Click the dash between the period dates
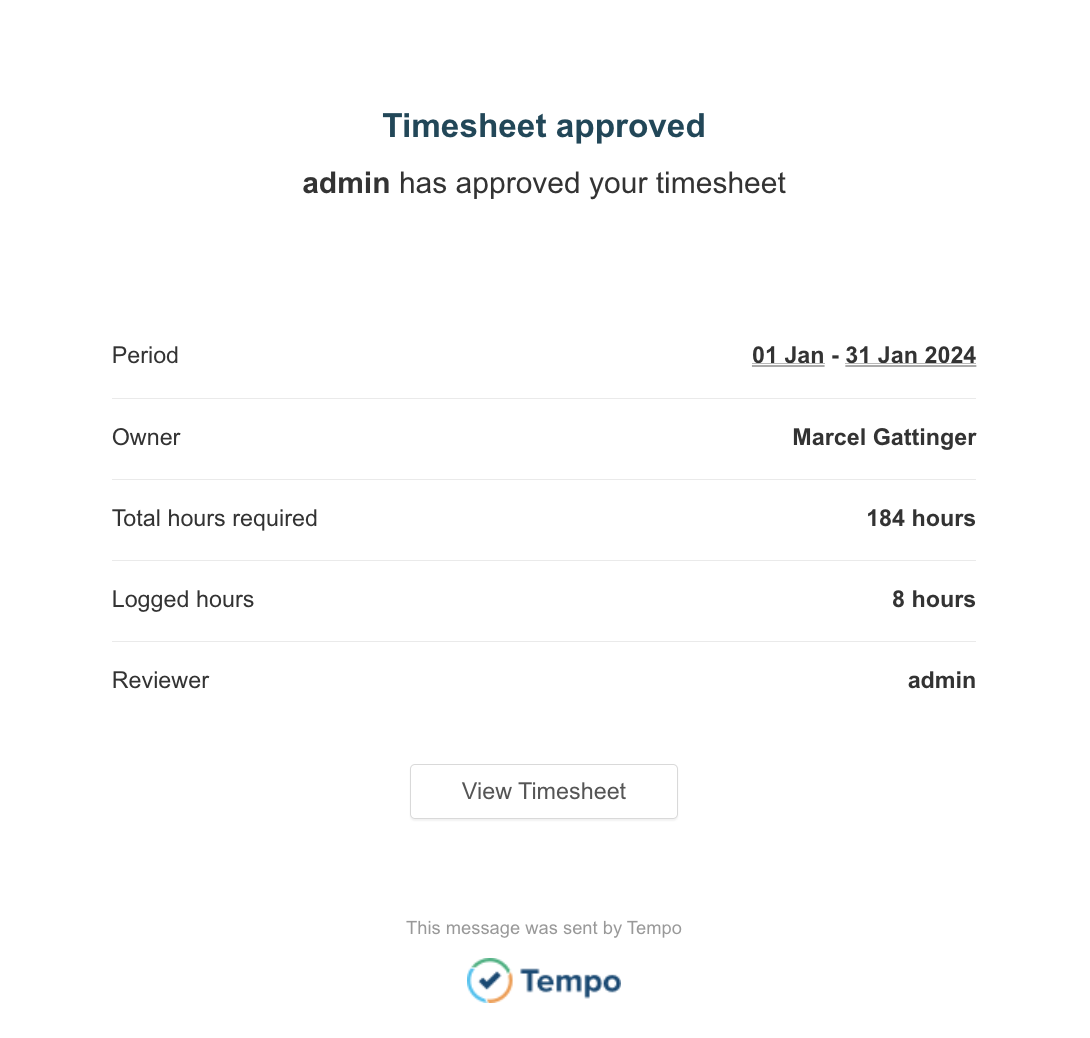The image size is (1090, 1038). pos(835,356)
